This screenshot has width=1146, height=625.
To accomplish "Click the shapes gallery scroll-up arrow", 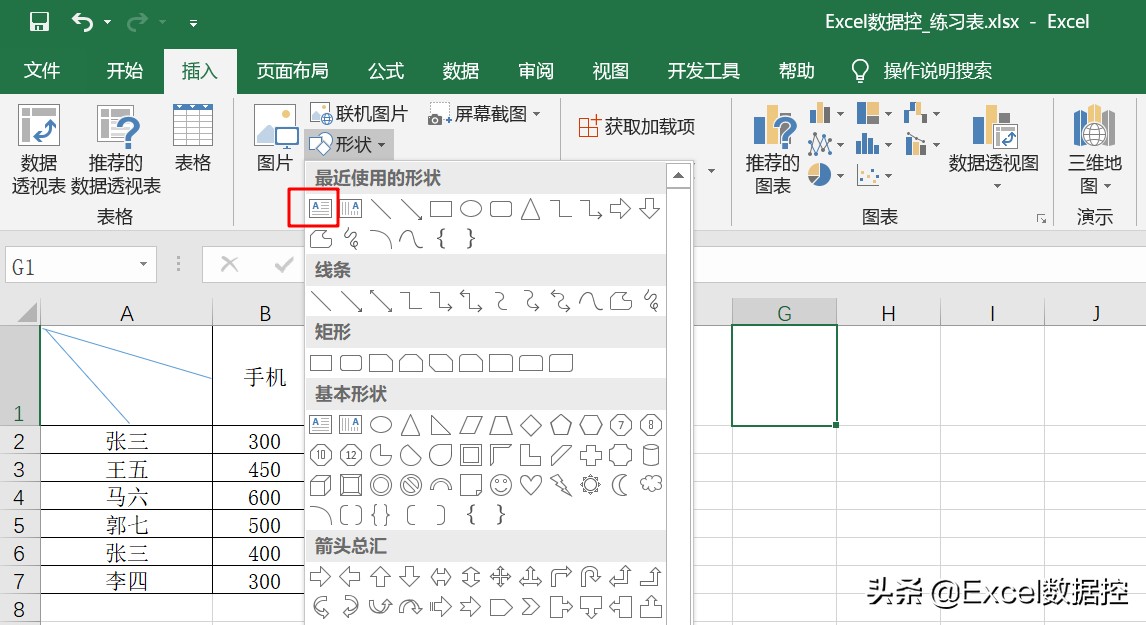I will (678, 174).
